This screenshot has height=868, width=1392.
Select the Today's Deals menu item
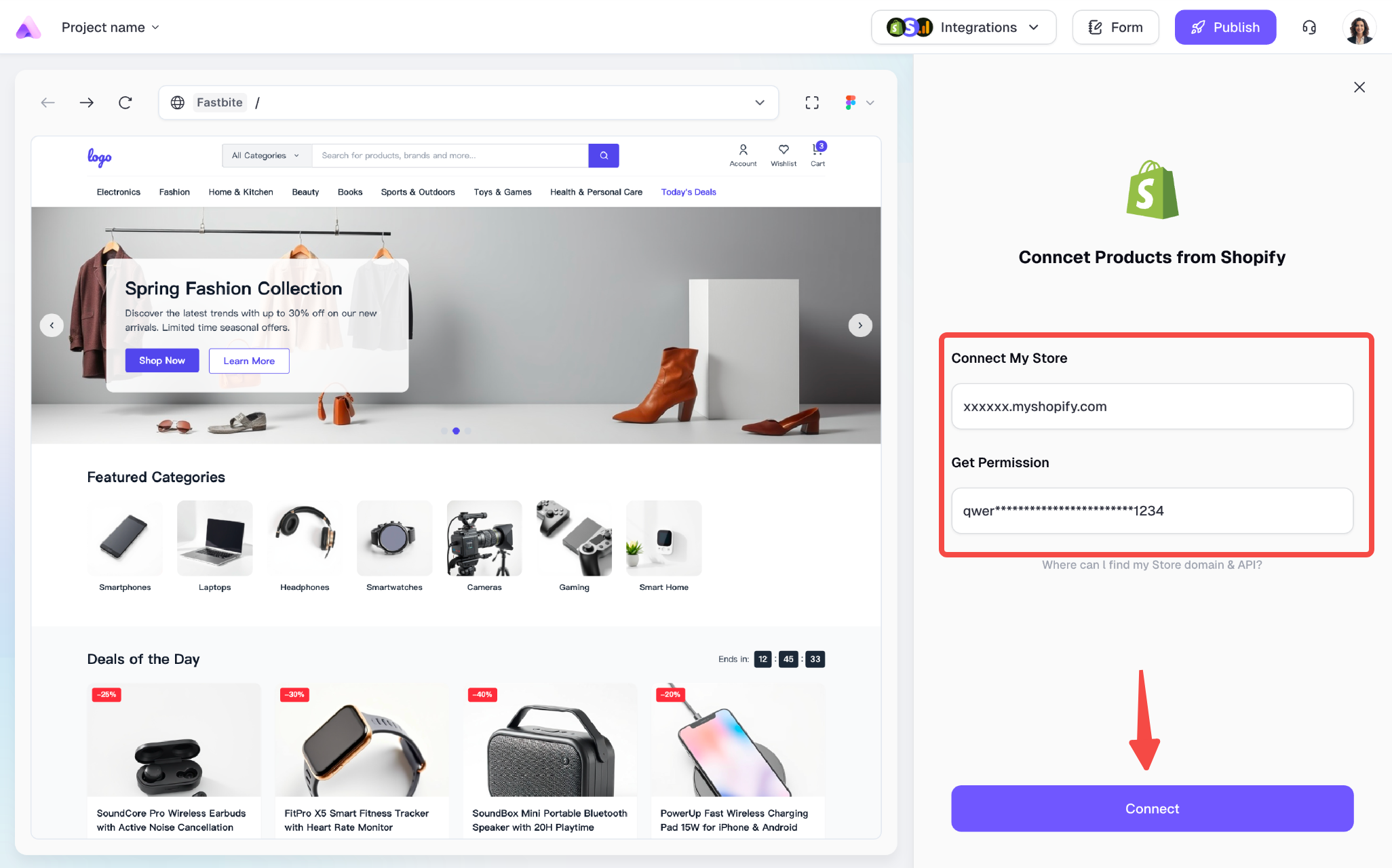point(689,192)
